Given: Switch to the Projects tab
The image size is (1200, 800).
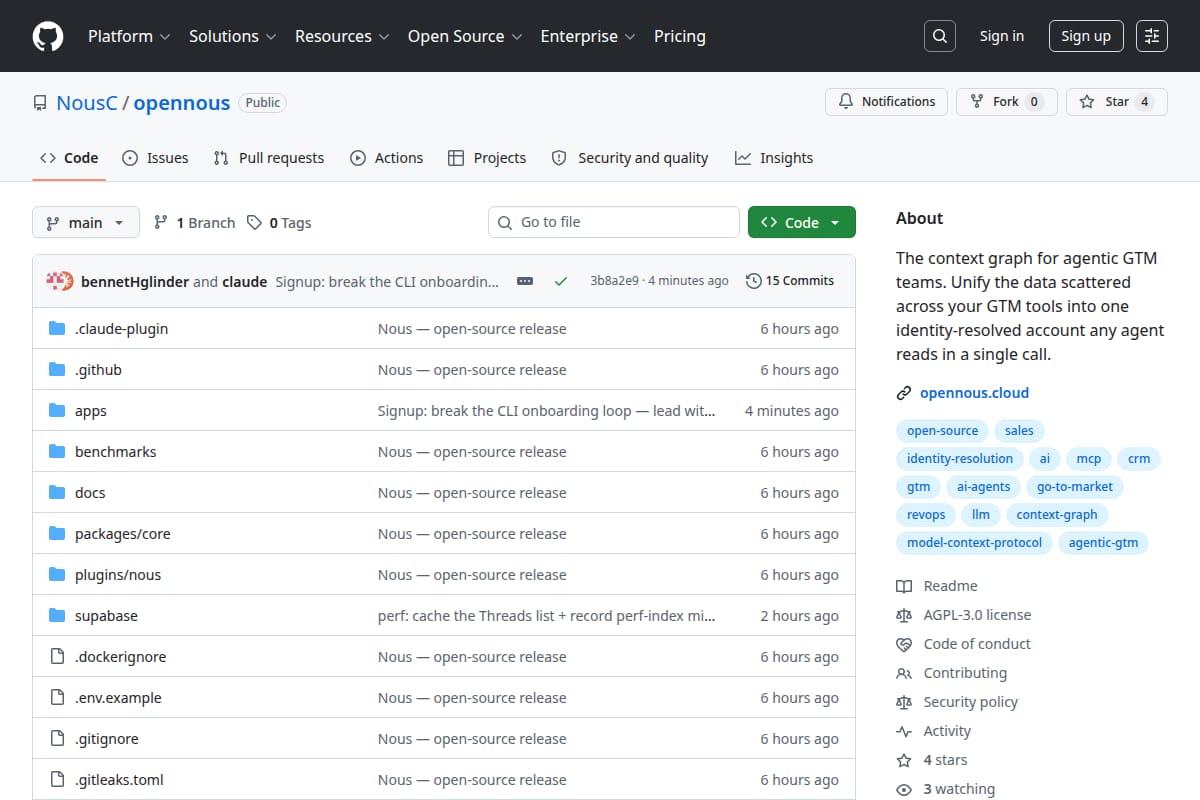Looking at the screenshot, I should click(x=487, y=158).
